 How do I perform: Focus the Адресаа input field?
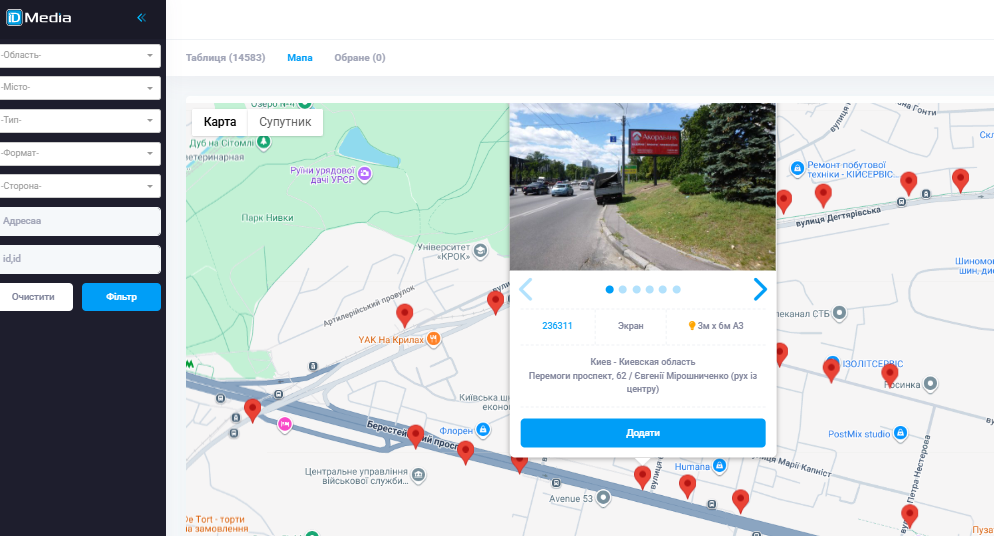[x=79, y=221]
